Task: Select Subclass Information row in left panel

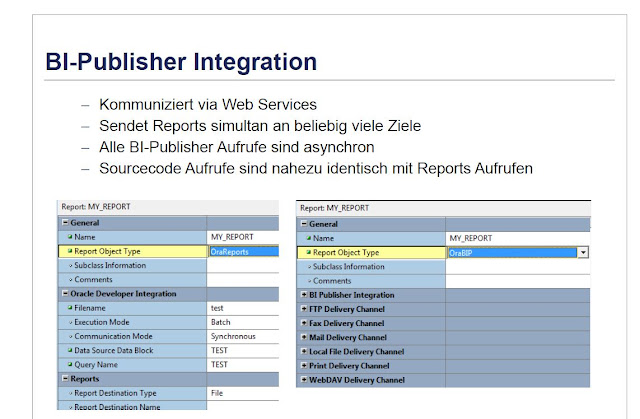Action: pos(169,266)
